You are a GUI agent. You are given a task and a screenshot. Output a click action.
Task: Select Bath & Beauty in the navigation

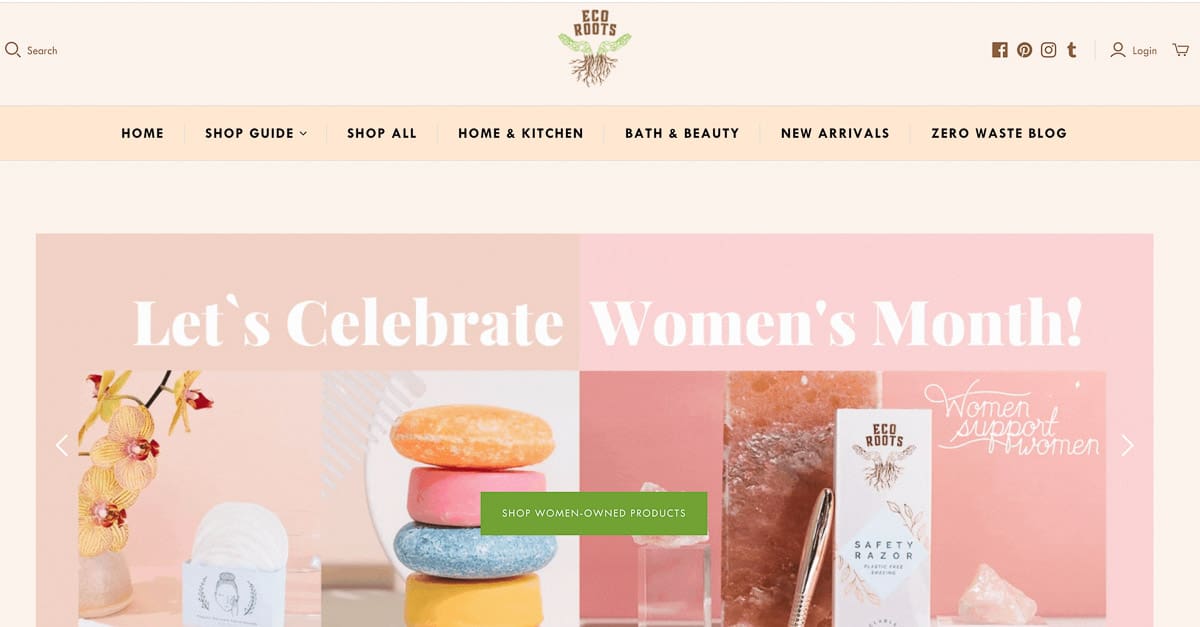(682, 133)
